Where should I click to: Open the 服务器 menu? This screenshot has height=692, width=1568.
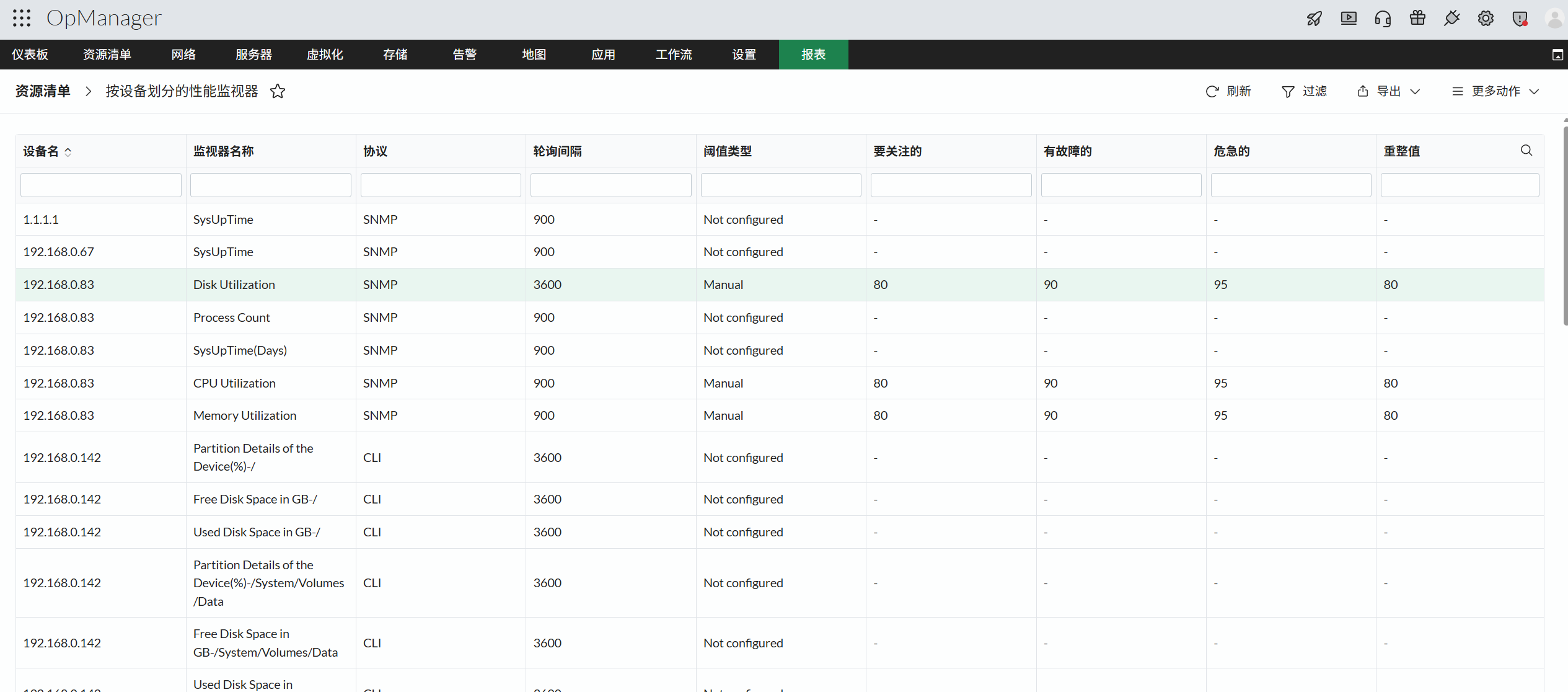253,55
